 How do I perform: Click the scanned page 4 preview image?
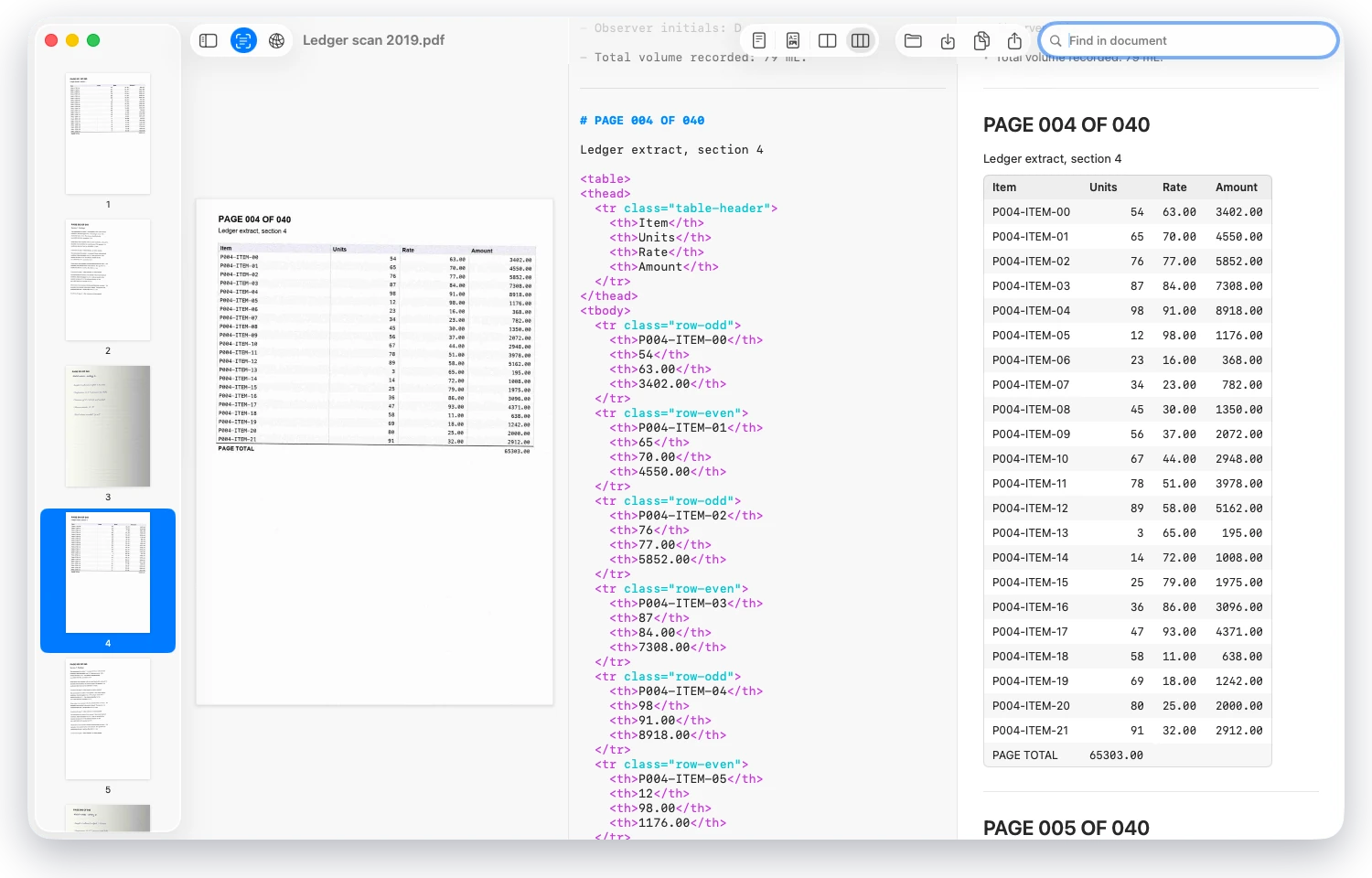click(x=375, y=452)
